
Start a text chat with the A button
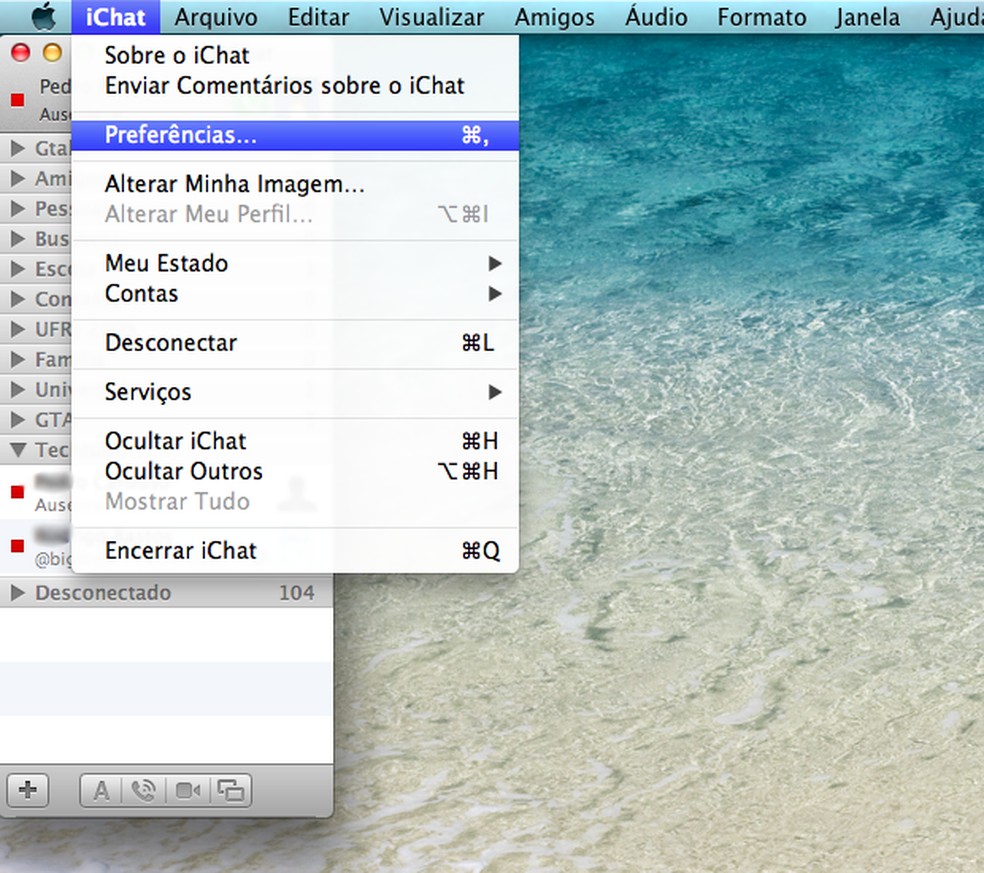pyautogui.click(x=101, y=791)
